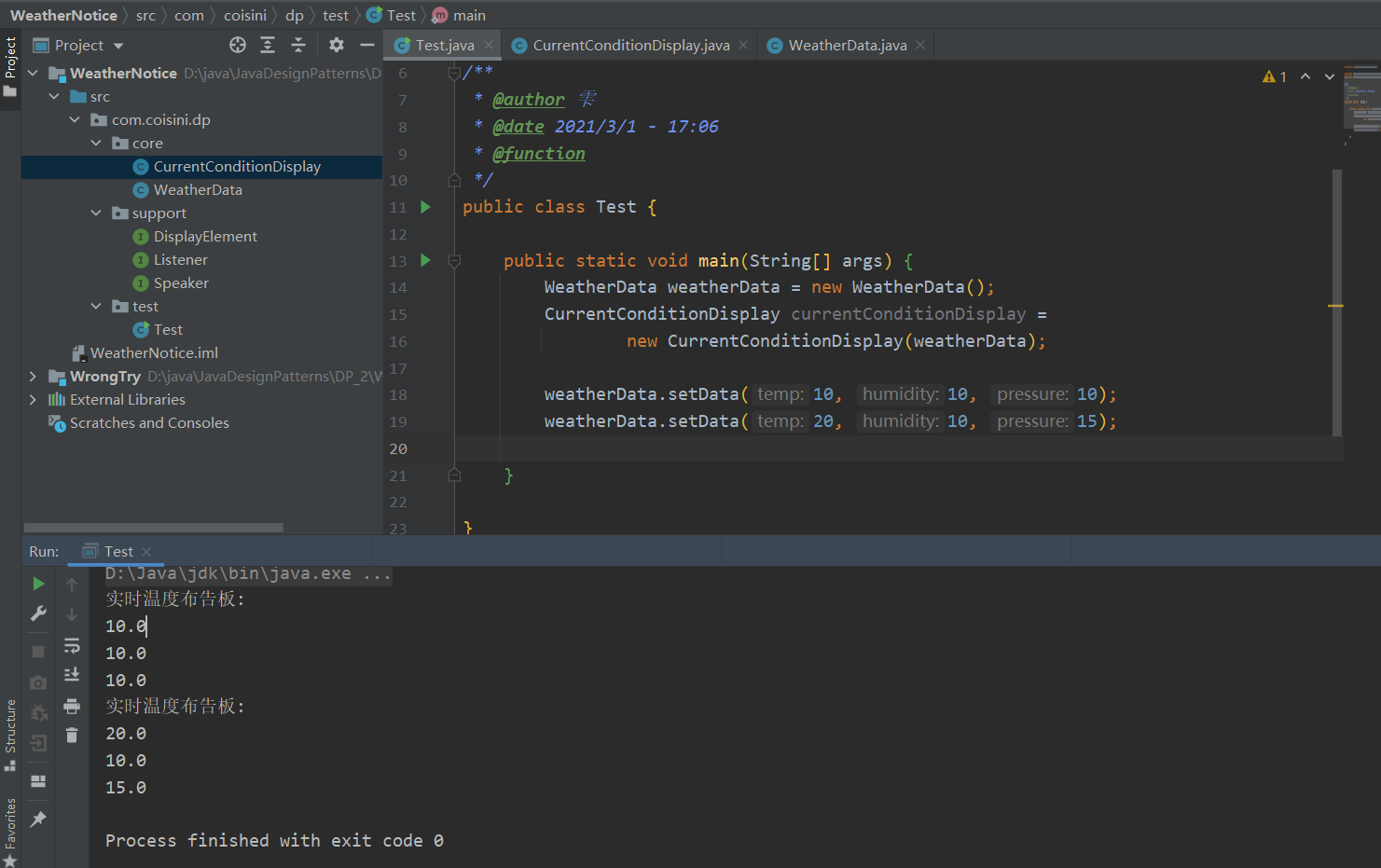Image resolution: width=1381 pixels, height=868 pixels.
Task: Collapse the core package
Action: 96,143
